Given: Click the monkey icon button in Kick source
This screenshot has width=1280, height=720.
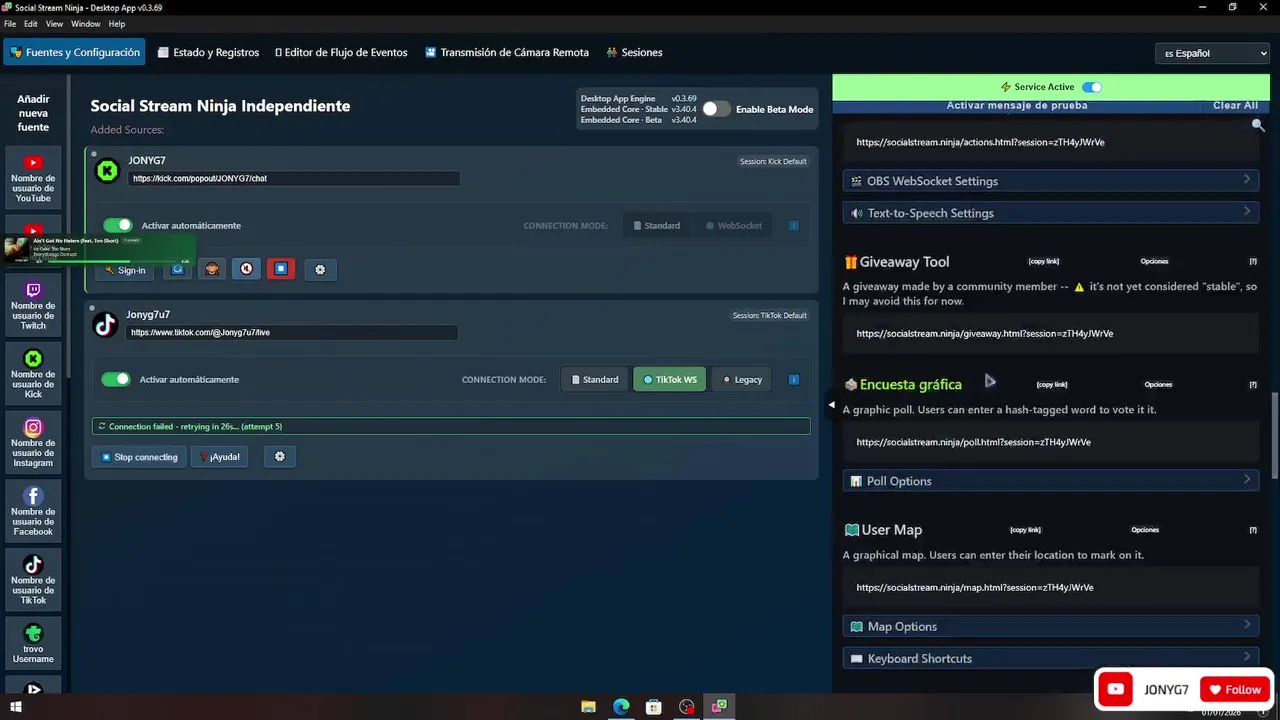Looking at the screenshot, I should 212,269.
